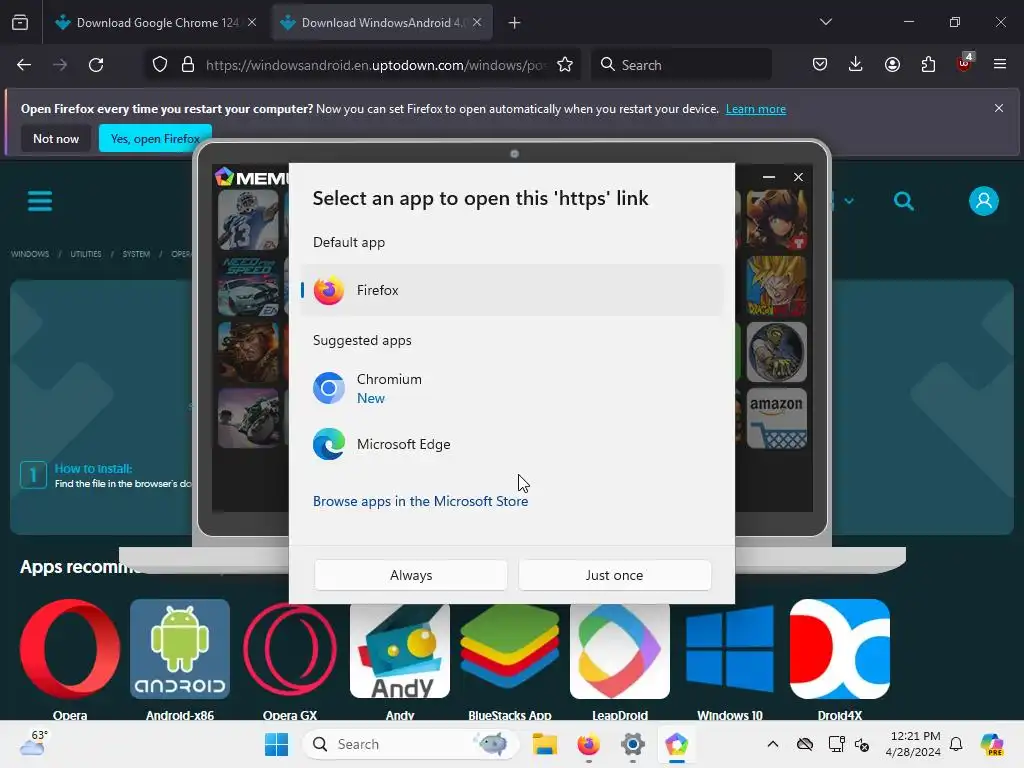Click the taskbar Search box

point(410,744)
